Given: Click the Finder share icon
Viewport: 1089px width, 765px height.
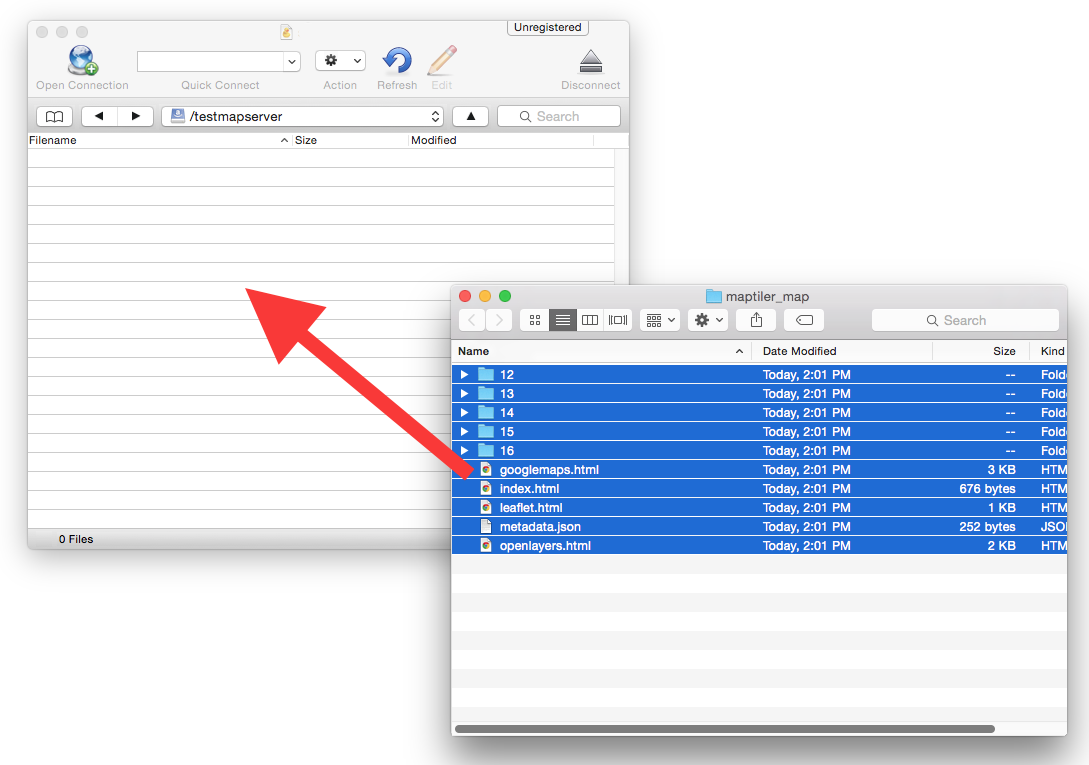Looking at the screenshot, I should click(756, 320).
